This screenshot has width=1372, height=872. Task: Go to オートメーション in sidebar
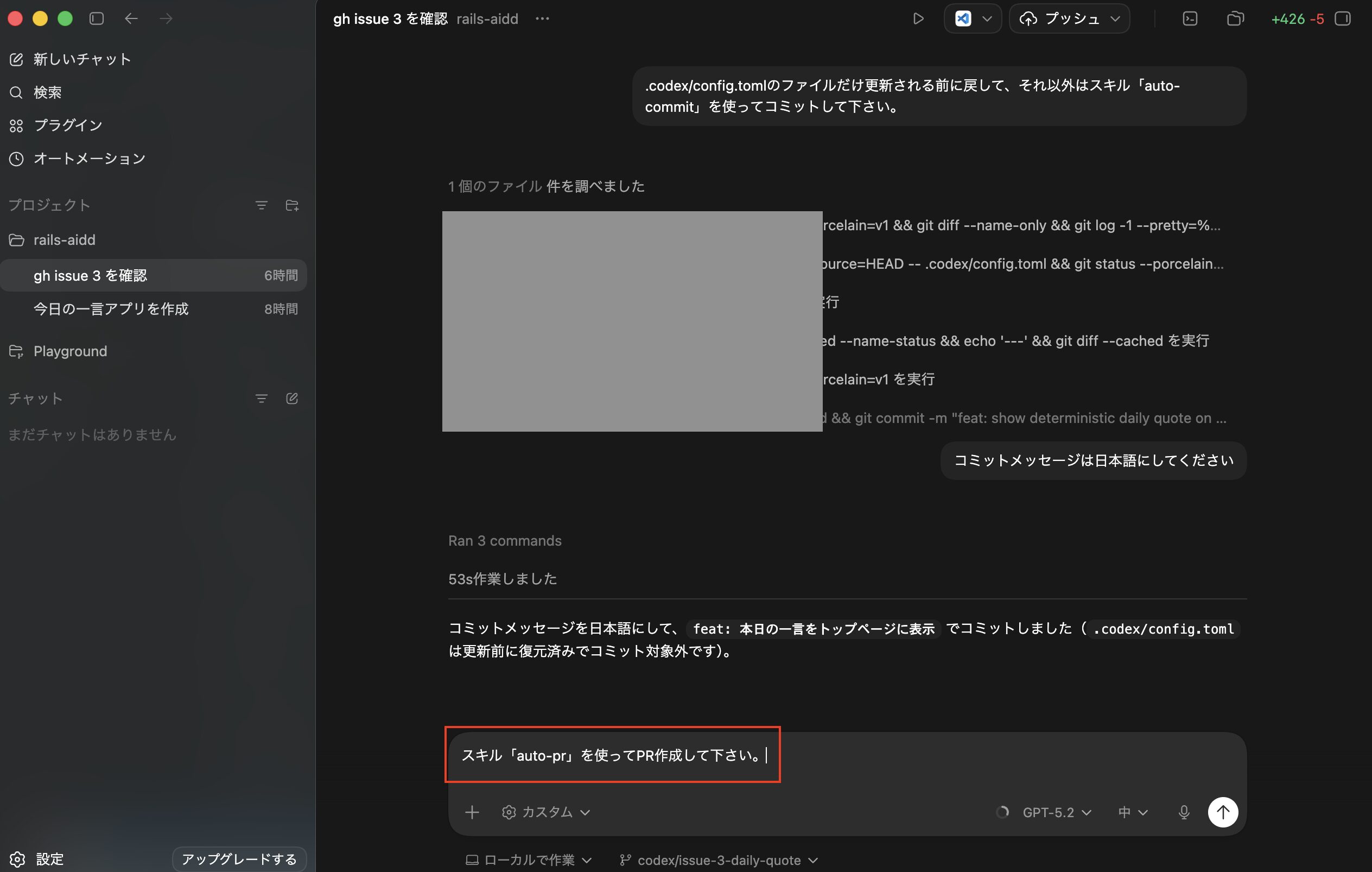click(x=89, y=159)
